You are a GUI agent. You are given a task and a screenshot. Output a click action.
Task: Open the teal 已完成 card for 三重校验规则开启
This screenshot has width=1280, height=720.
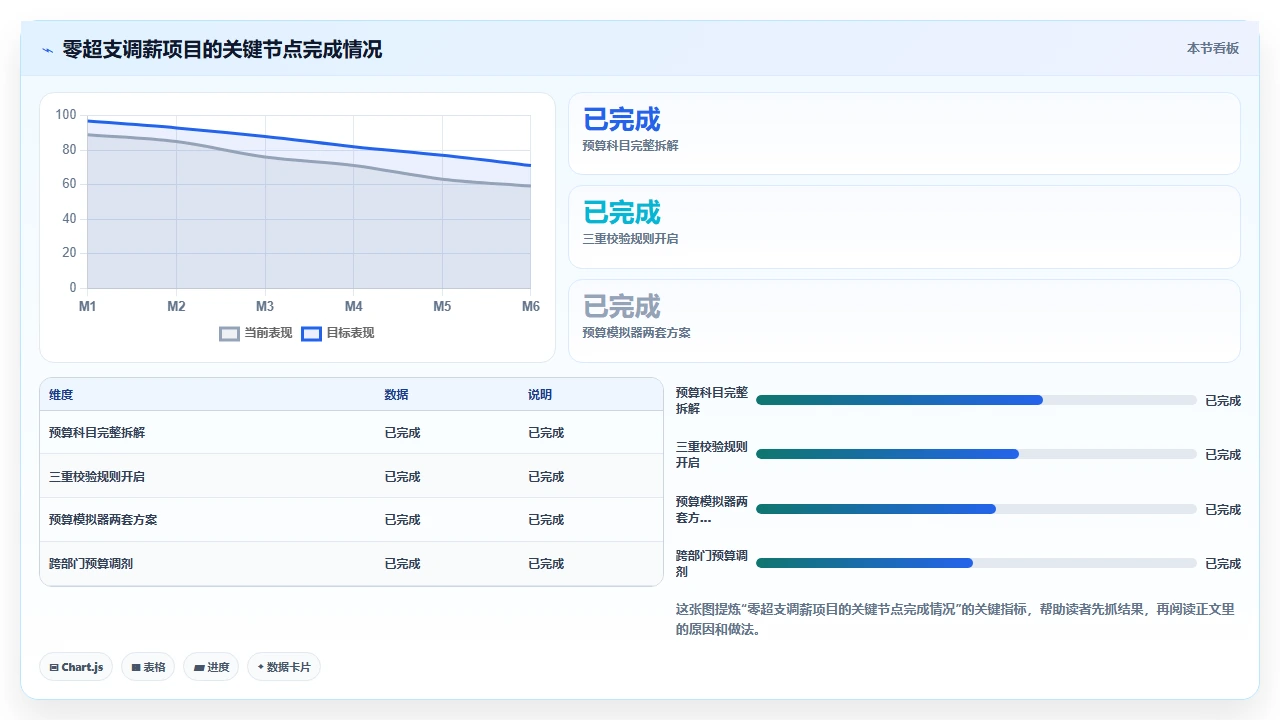click(x=904, y=227)
